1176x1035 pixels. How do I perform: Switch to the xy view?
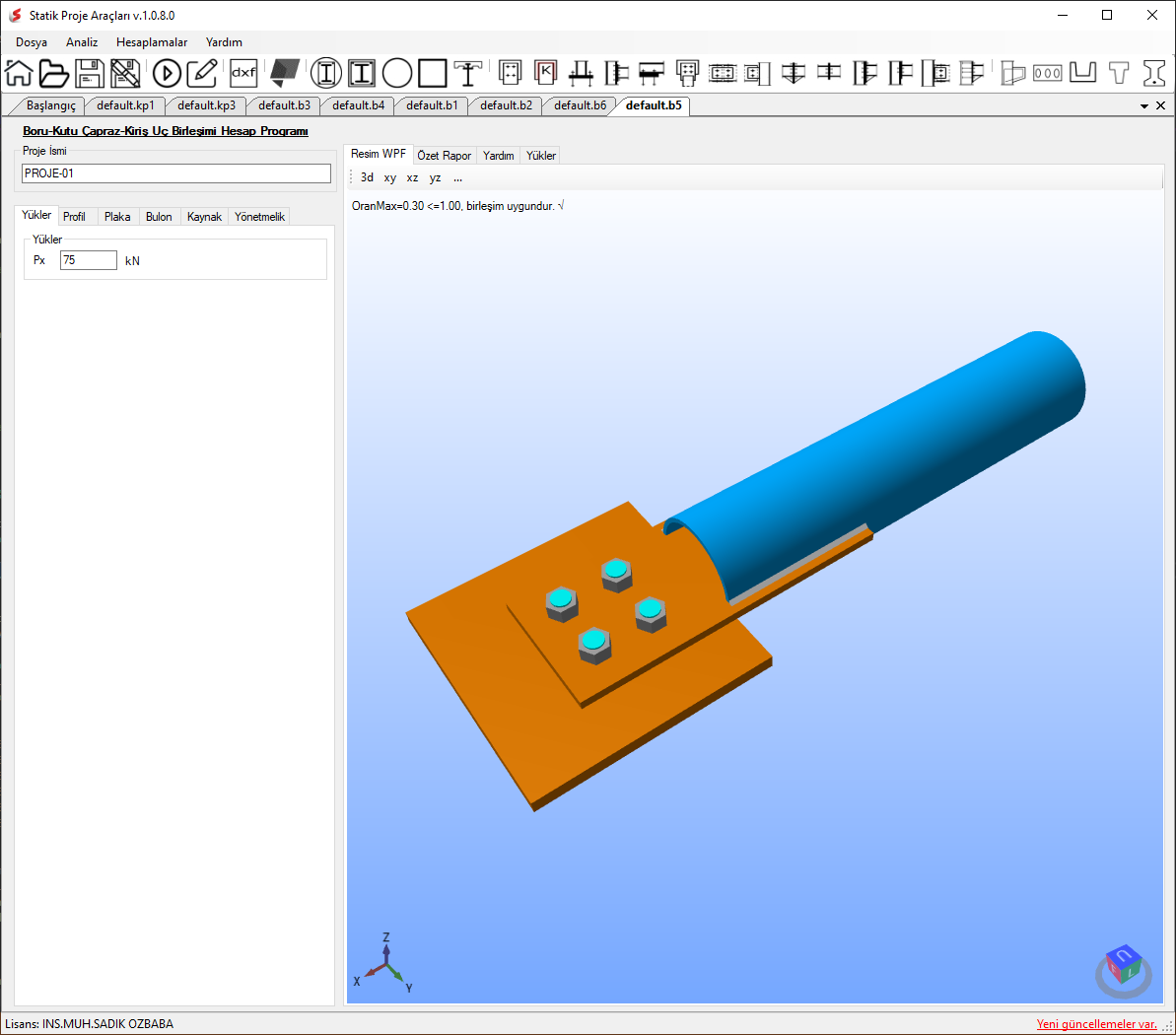click(390, 177)
